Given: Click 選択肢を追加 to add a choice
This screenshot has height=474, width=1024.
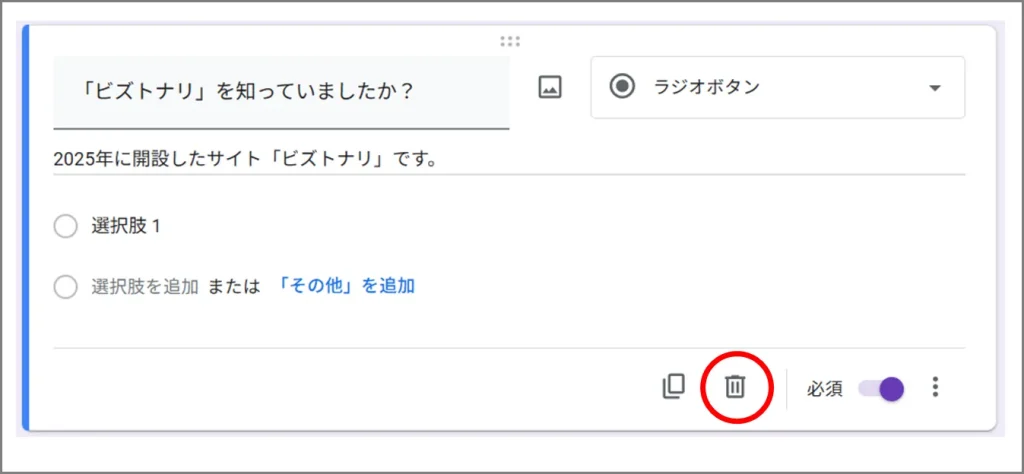Looking at the screenshot, I should tap(145, 286).
